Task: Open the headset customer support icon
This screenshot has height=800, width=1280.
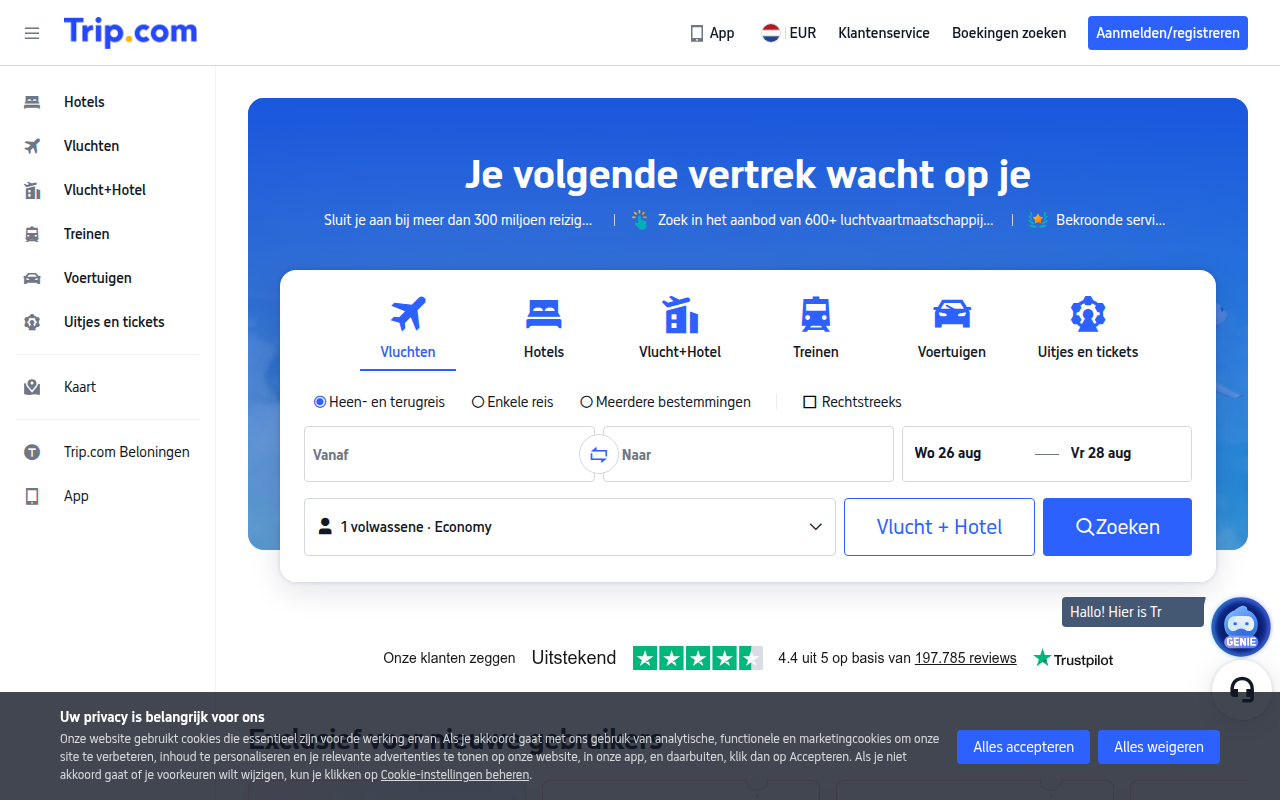Action: pos(1241,689)
